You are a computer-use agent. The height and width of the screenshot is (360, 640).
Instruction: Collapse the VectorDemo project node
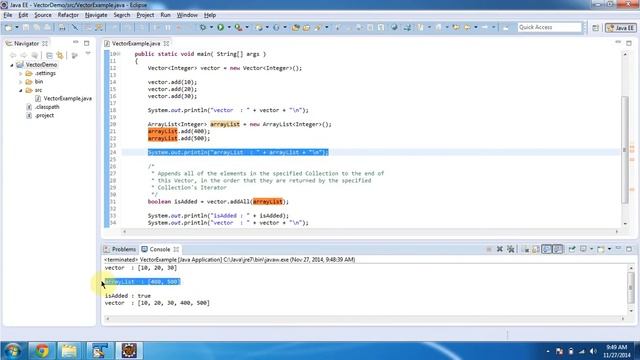pyautogui.click(x=12, y=65)
